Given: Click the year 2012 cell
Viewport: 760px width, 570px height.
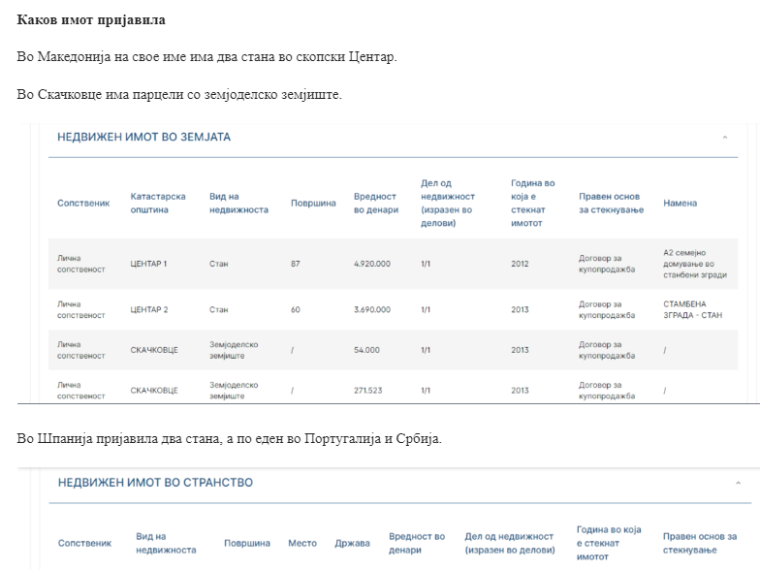Looking at the screenshot, I should point(520,264).
